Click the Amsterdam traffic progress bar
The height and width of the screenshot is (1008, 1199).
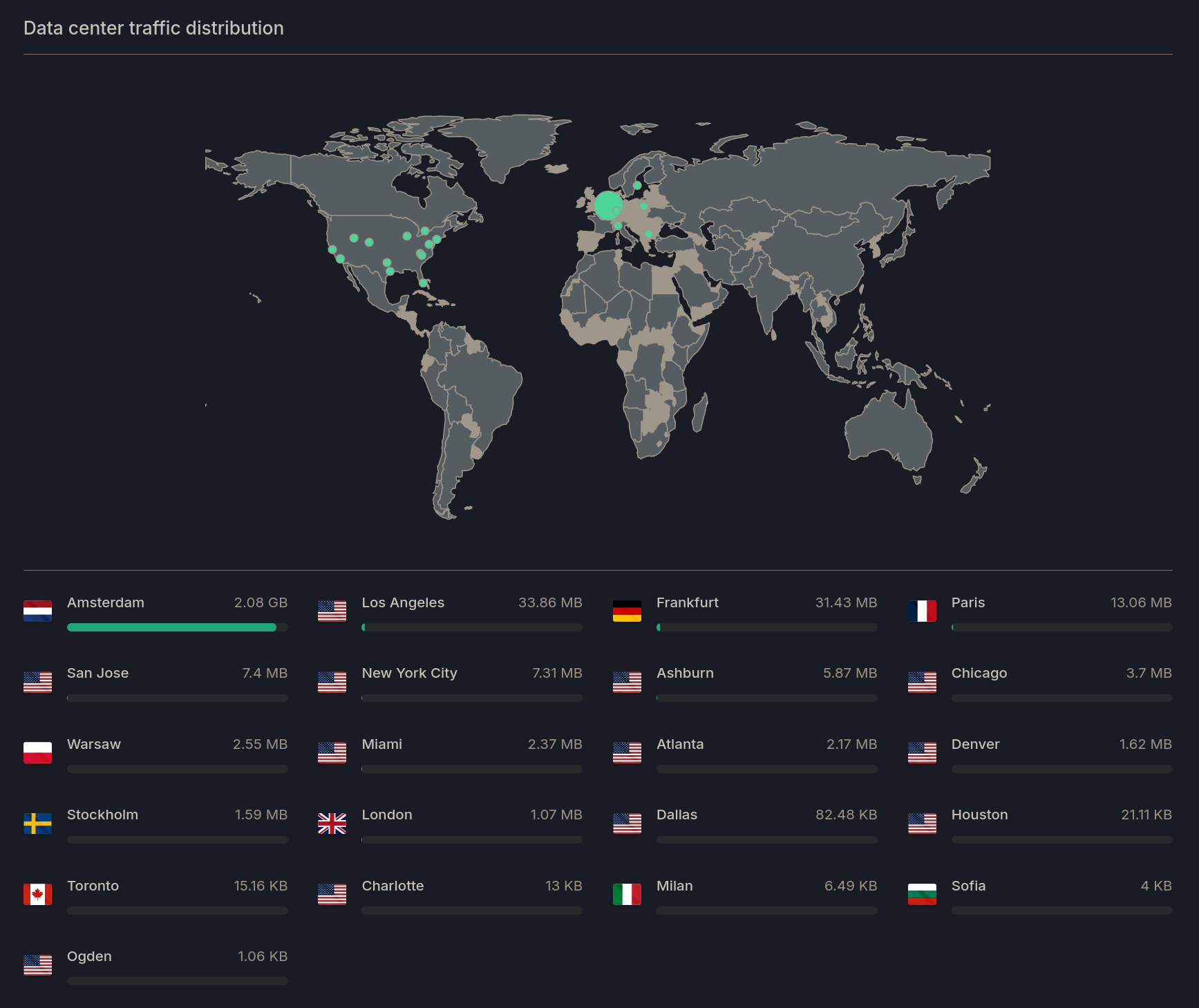[x=178, y=627]
